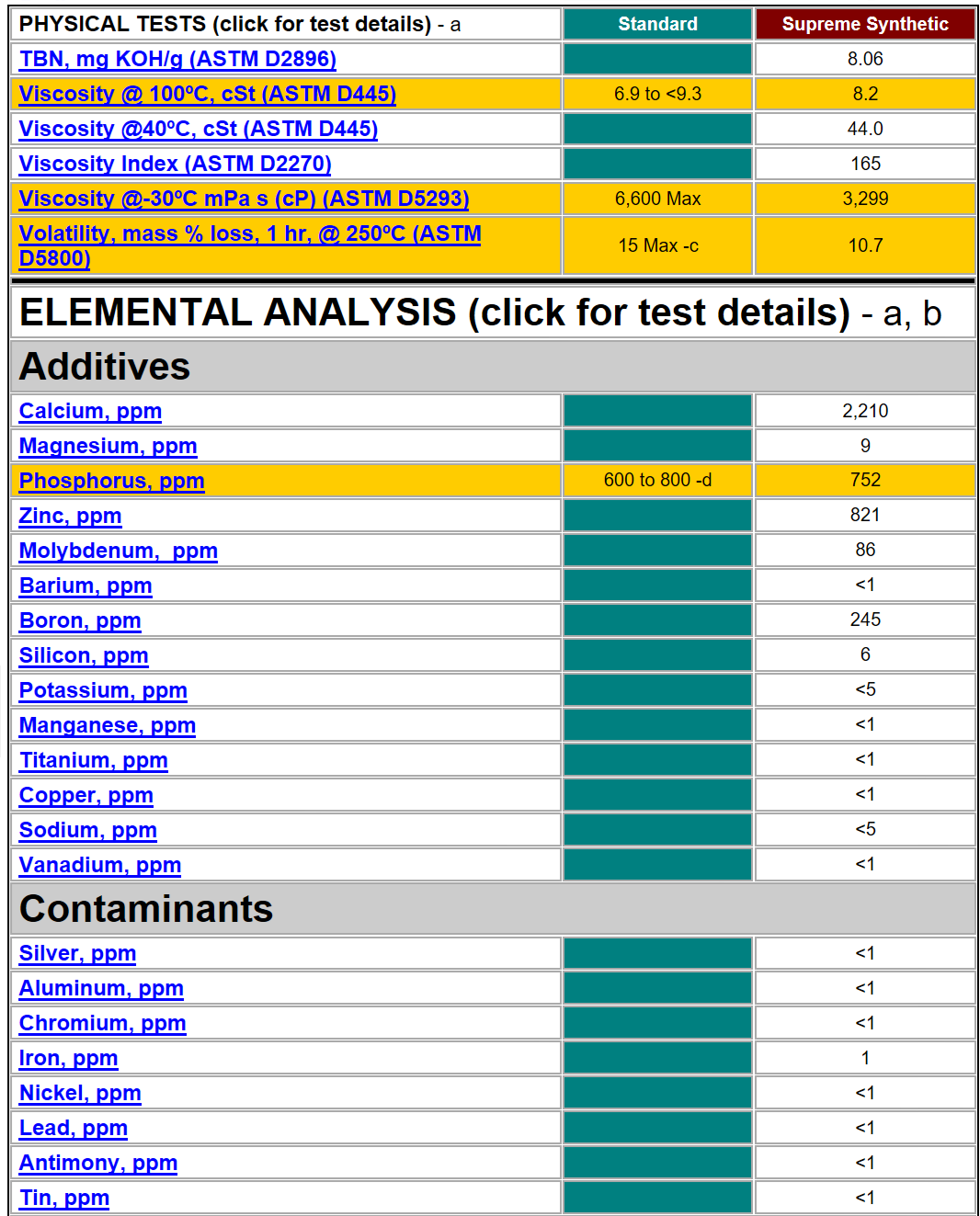Open the Viscosity @-30ºC (ASTM D5293) link

[x=245, y=199]
